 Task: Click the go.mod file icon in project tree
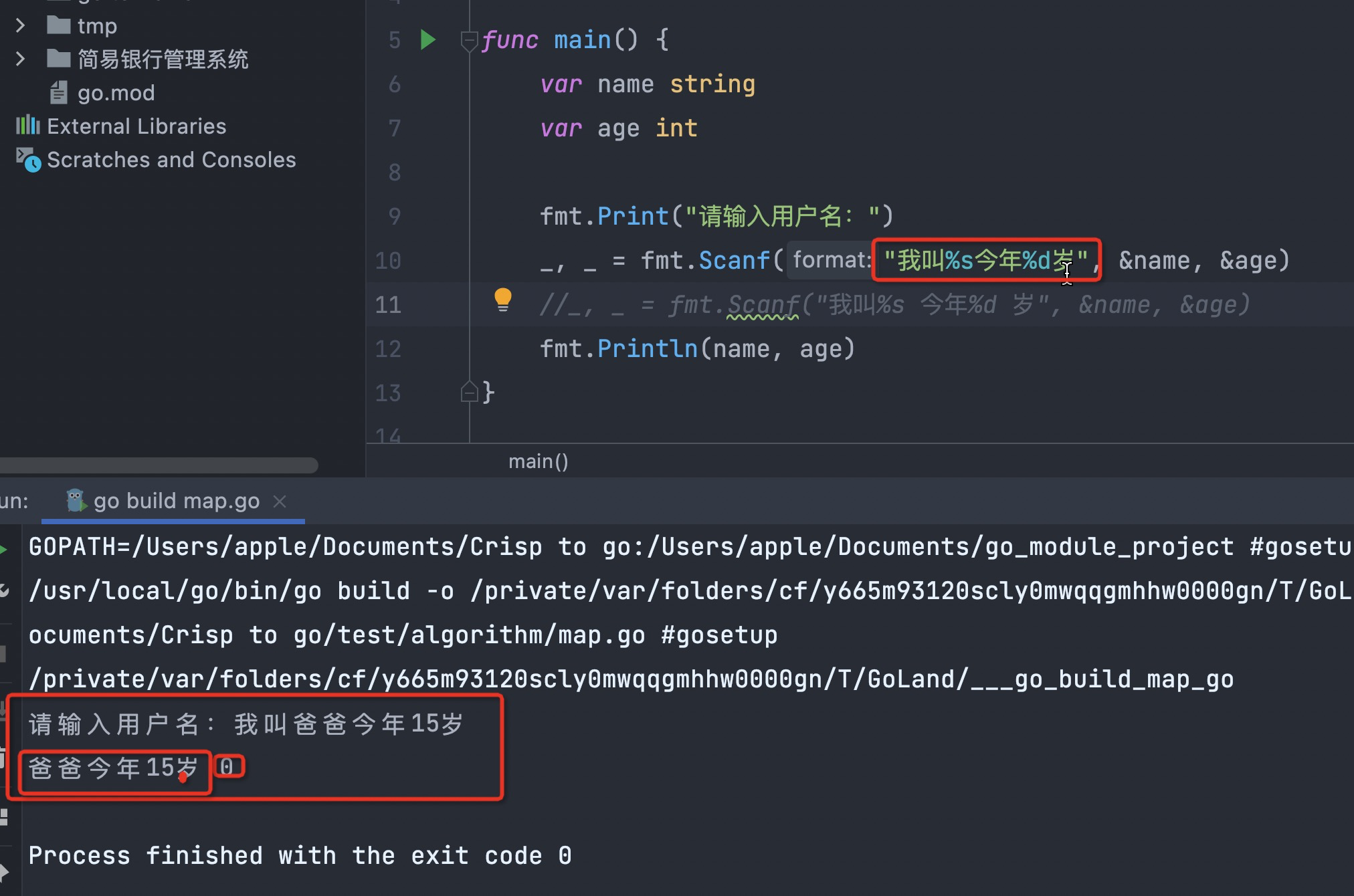pos(59,92)
